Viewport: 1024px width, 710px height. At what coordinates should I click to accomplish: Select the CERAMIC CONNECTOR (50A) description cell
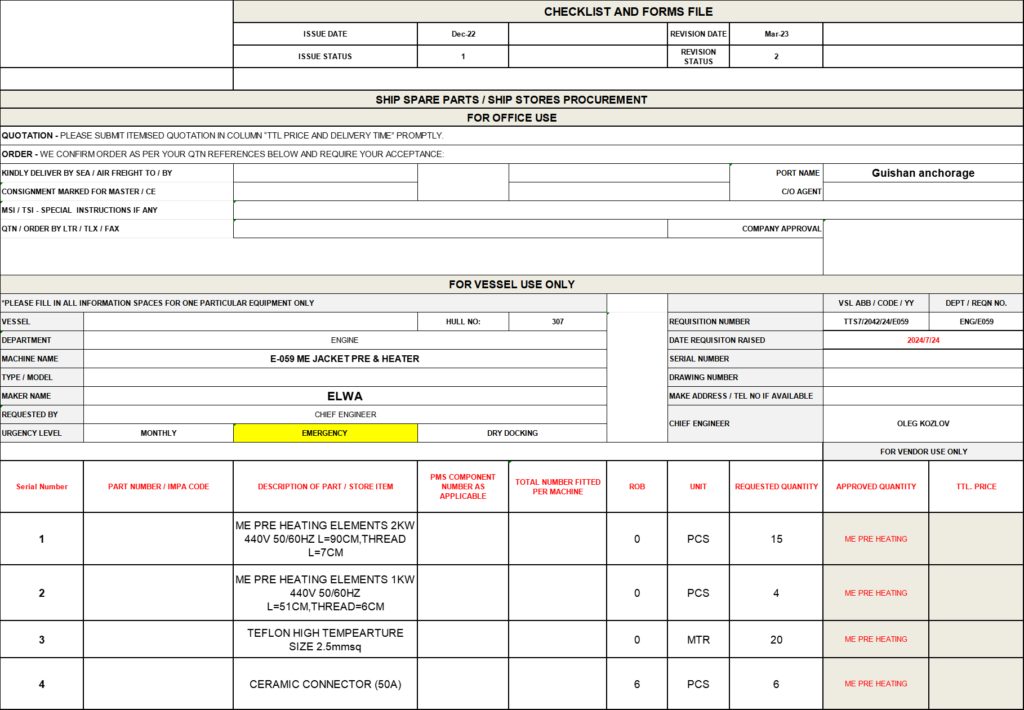325,684
